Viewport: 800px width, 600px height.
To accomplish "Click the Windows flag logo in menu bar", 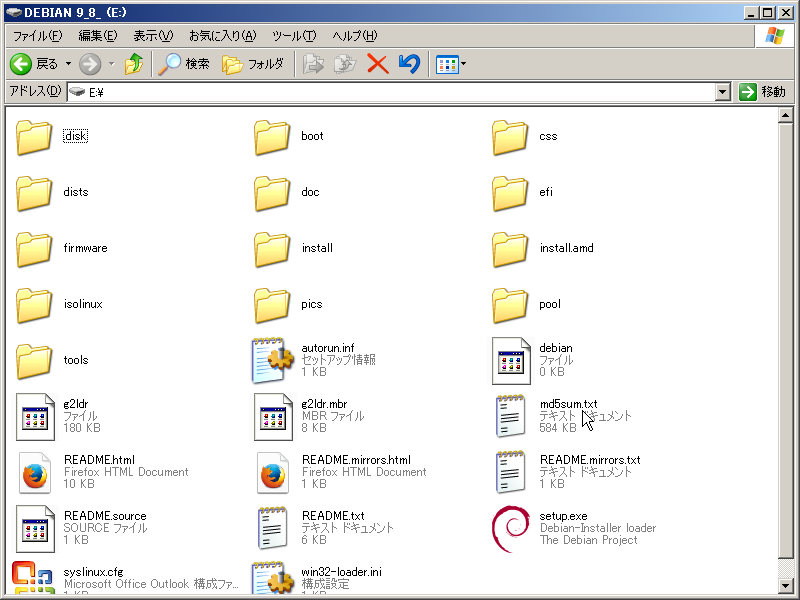I will coord(774,36).
